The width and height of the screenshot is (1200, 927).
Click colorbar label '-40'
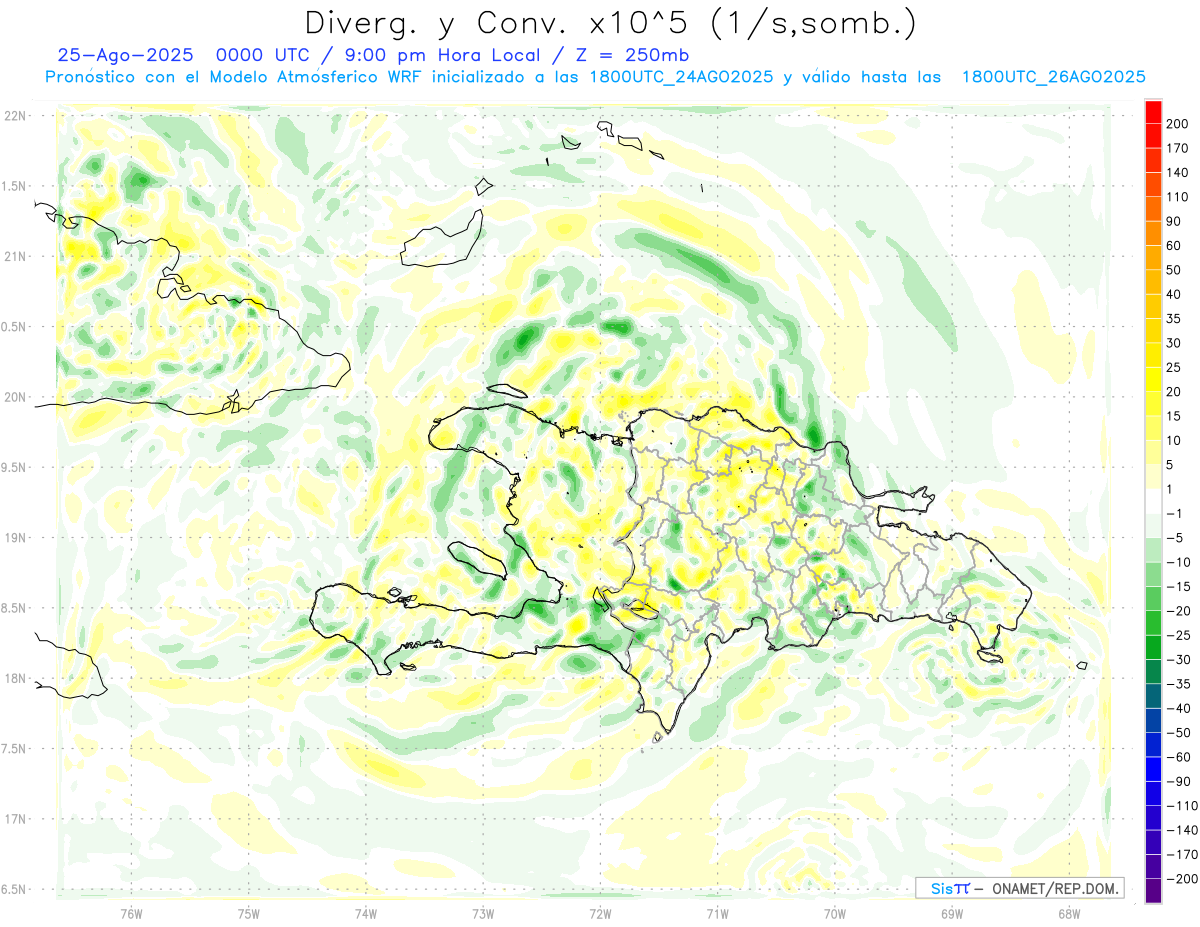(x=1178, y=709)
